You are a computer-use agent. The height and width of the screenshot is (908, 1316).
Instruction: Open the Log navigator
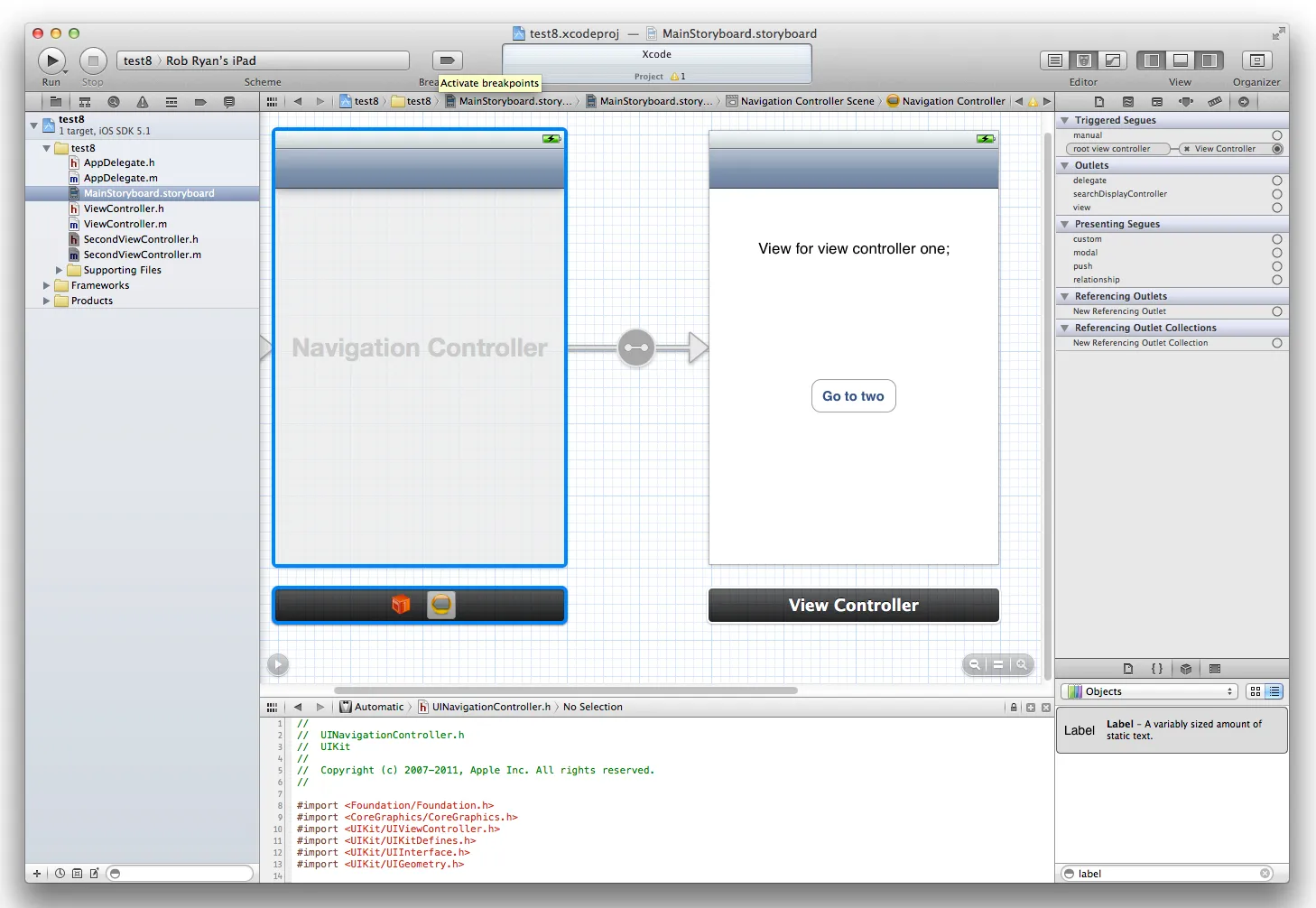pos(229,102)
